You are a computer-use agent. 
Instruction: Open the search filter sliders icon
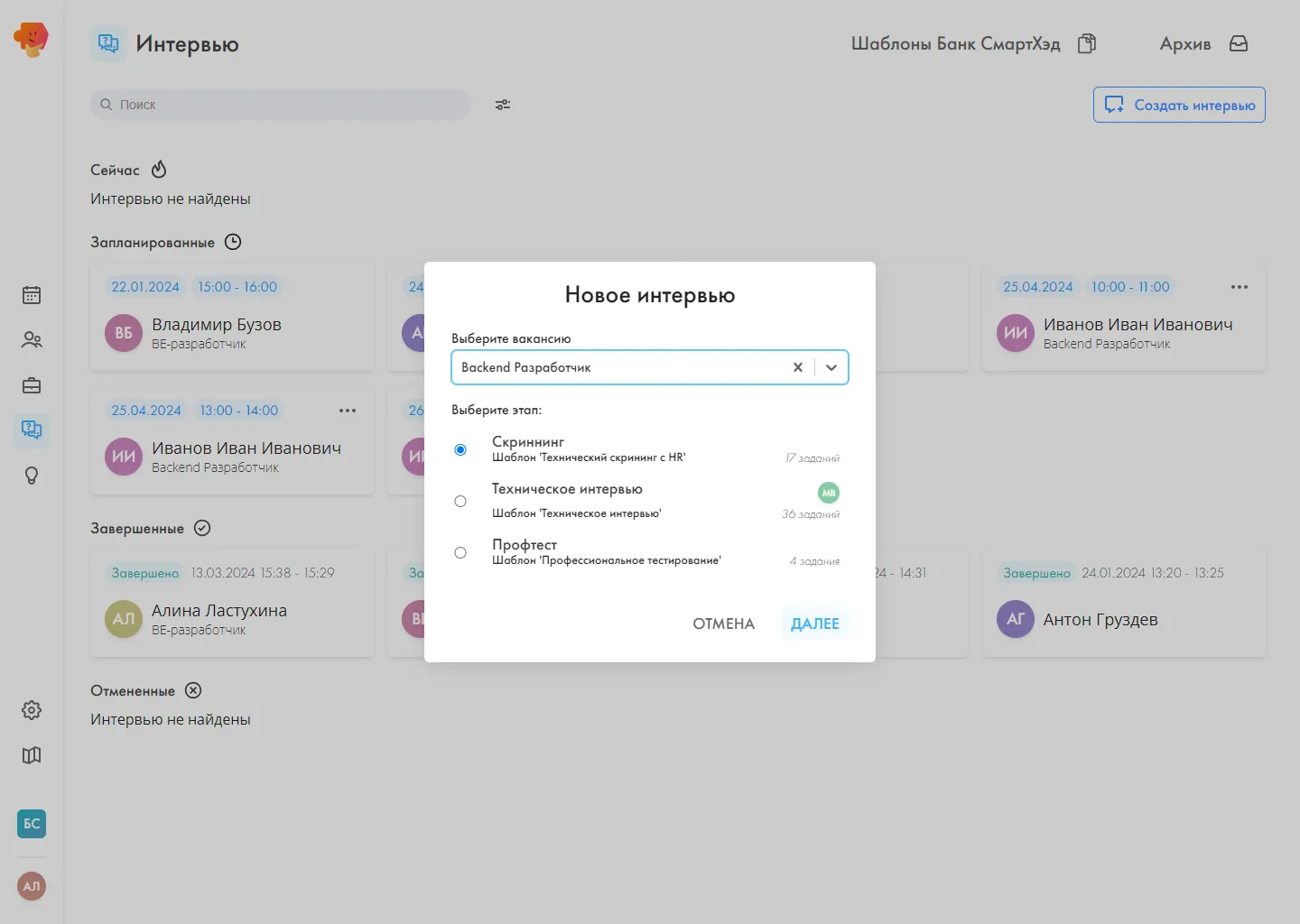[503, 105]
